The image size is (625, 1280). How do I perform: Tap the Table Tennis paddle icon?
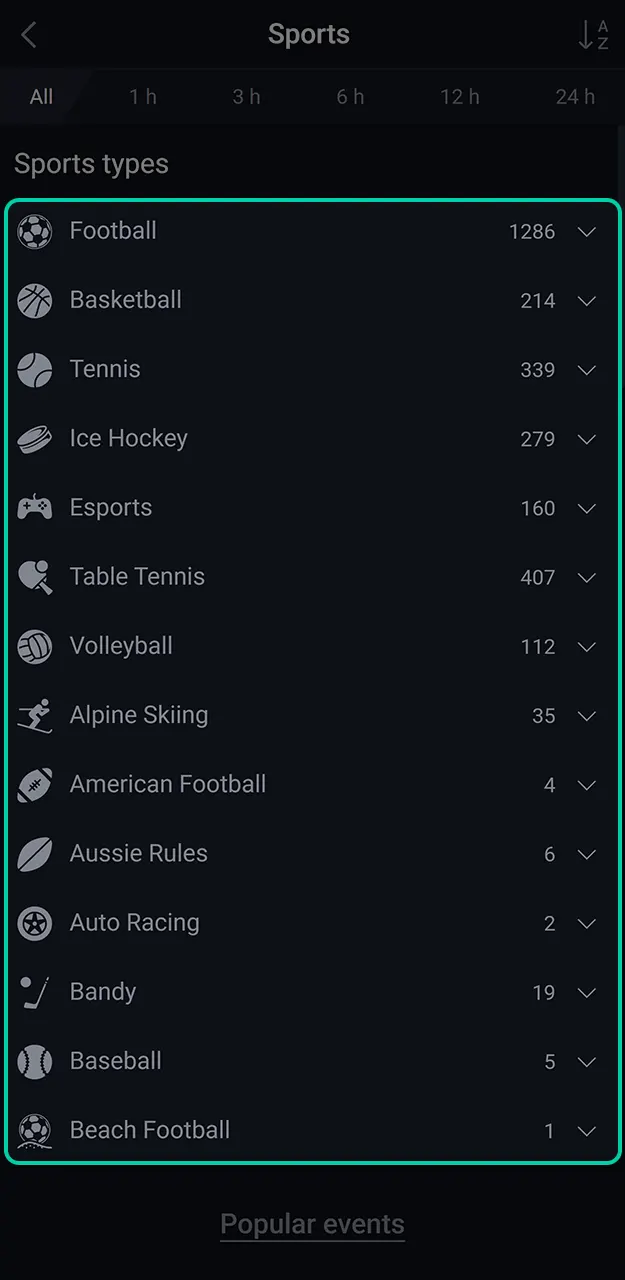tap(35, 577)
